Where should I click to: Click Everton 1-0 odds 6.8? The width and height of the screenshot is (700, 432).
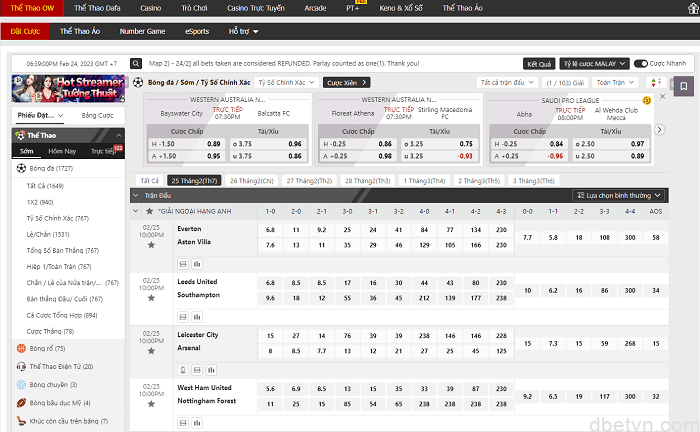coord(271,230)
